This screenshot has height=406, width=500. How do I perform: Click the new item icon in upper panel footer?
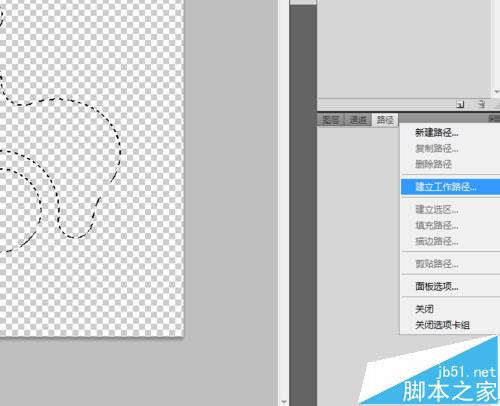tap(460, 105)
